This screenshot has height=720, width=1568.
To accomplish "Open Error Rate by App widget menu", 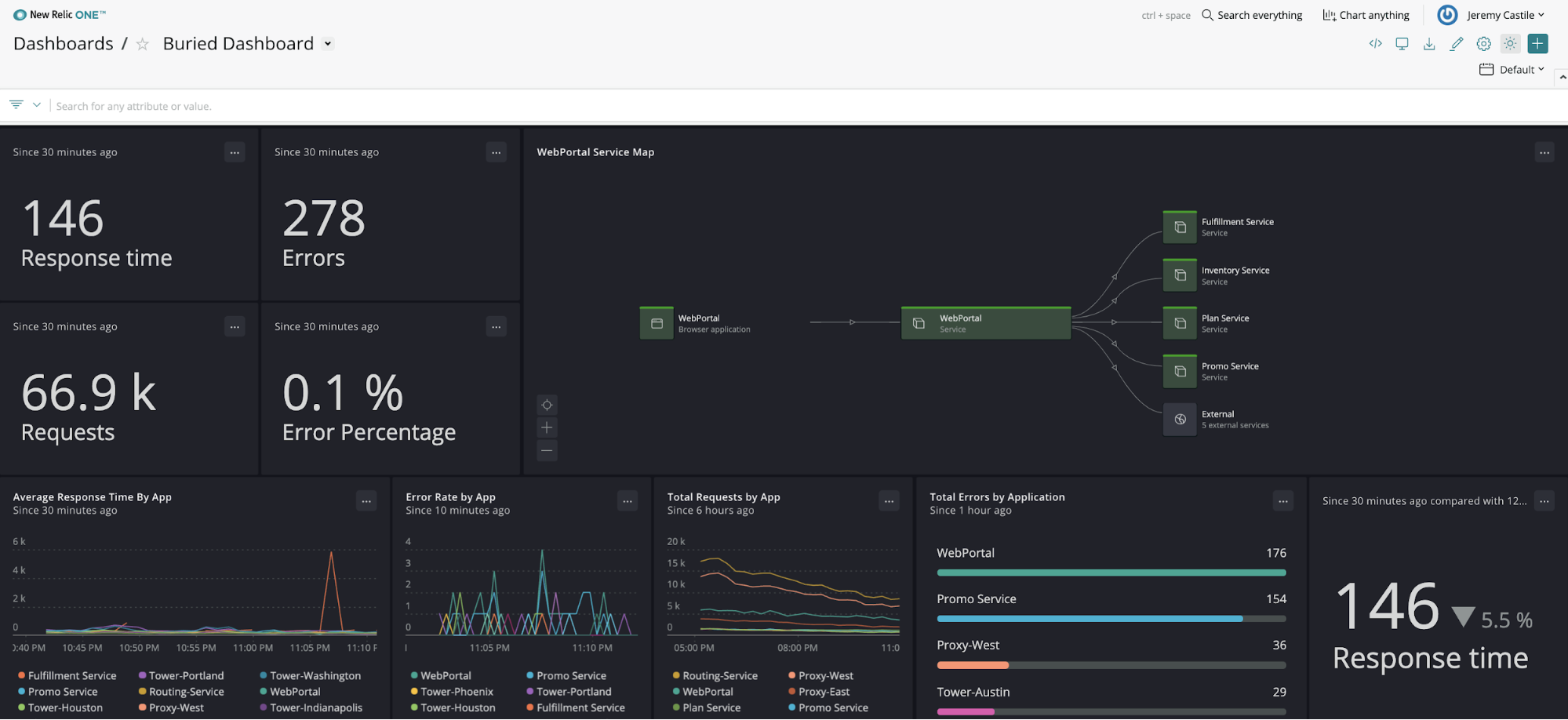I will (x=628, y=500).
